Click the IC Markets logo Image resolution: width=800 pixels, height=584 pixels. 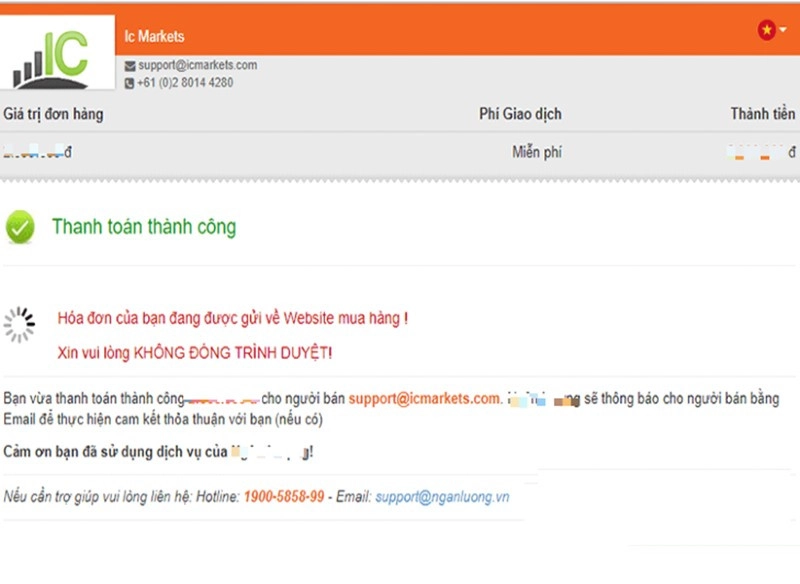[57, 53]
